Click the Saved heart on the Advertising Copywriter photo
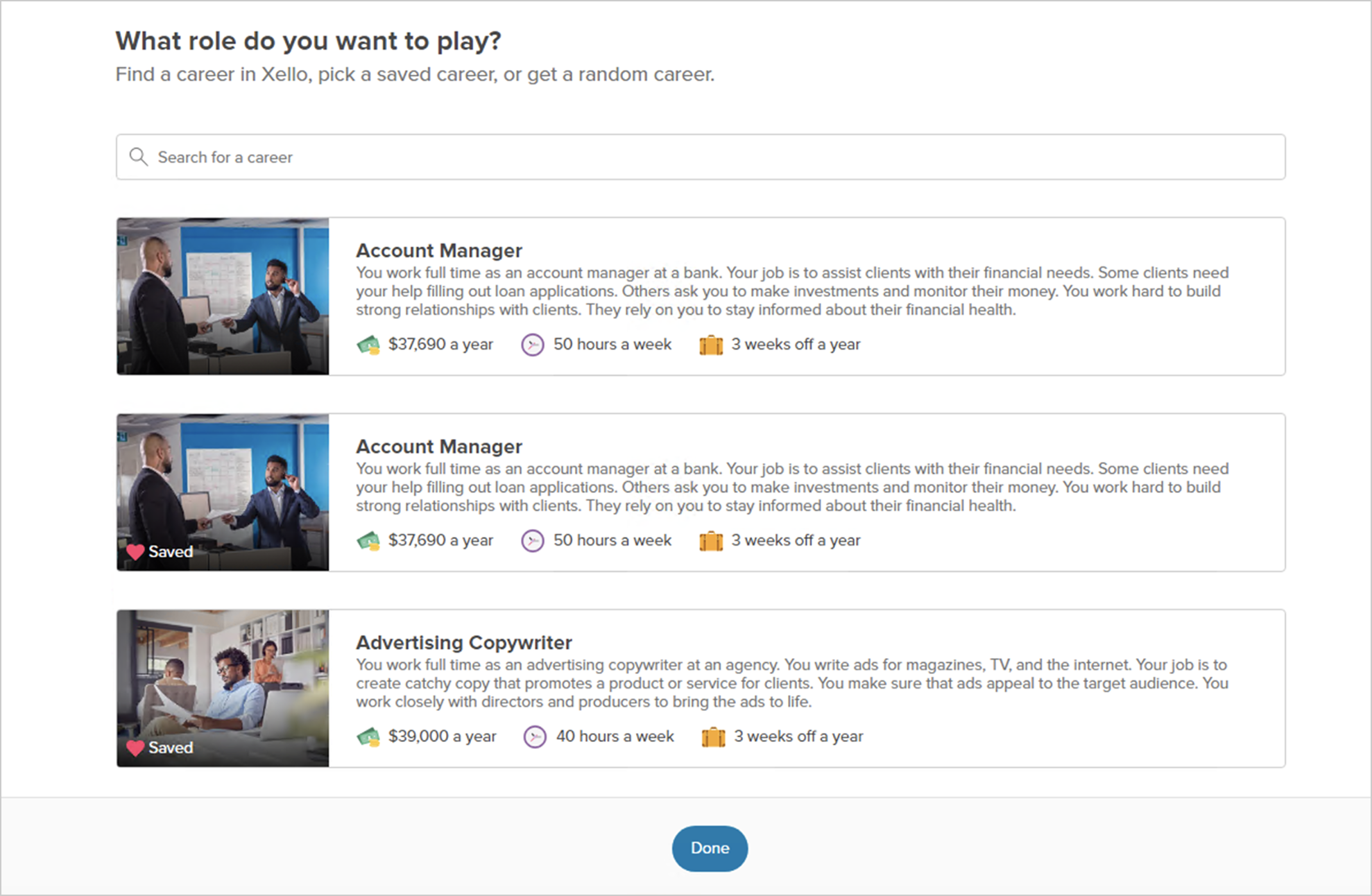Screen dimensions: 1372x896 coord(135,748)
